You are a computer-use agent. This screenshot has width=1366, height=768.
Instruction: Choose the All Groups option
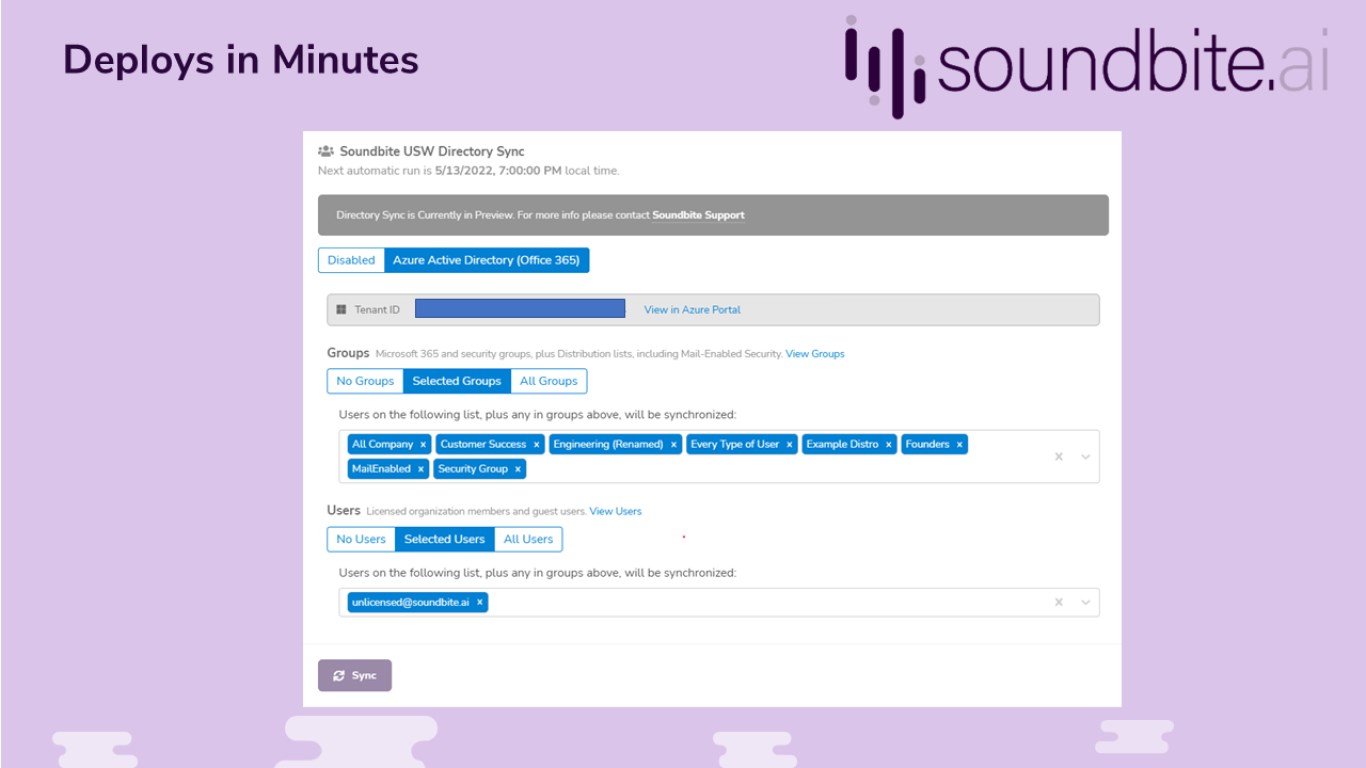pyautogui.click(x=549, y=381)
